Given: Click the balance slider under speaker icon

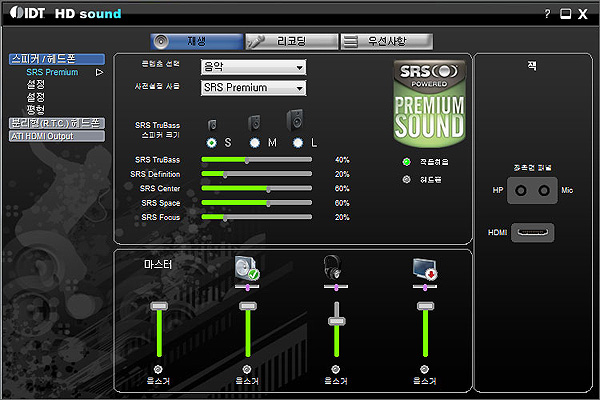Looking at the screenshot, I should (247, 287).
